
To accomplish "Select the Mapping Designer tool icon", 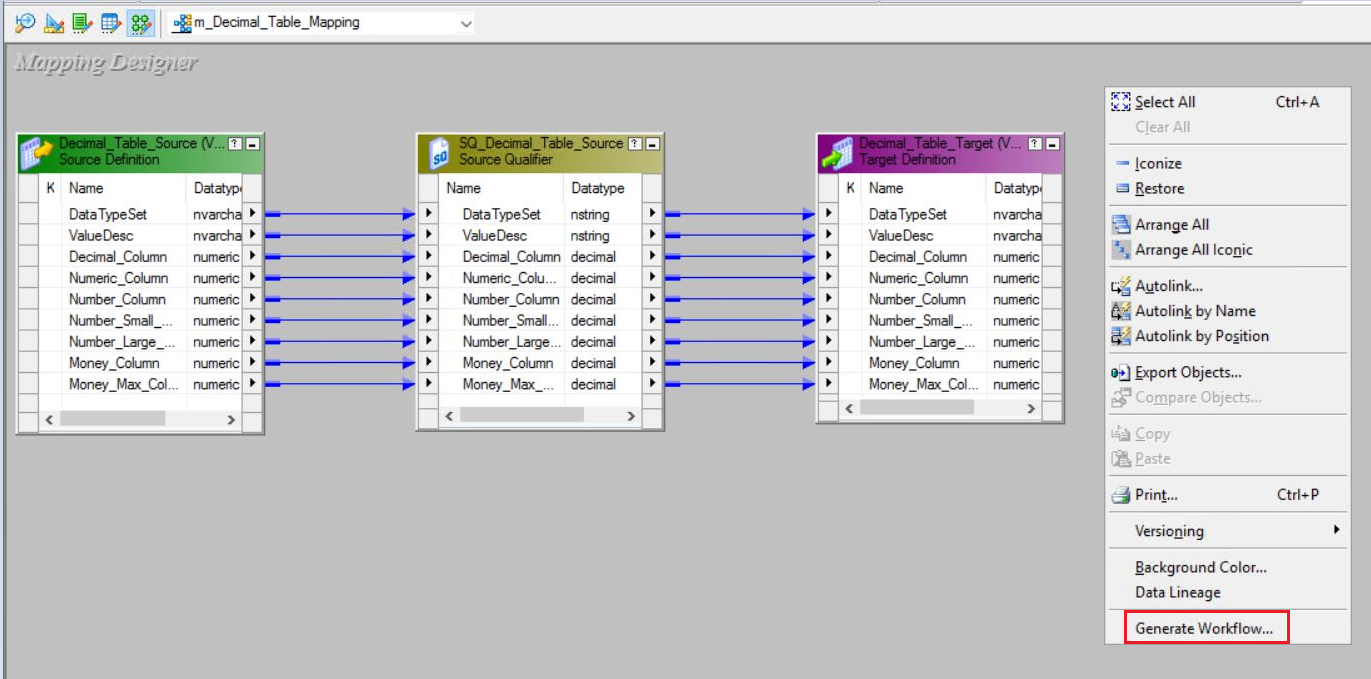I will point(141,22).
